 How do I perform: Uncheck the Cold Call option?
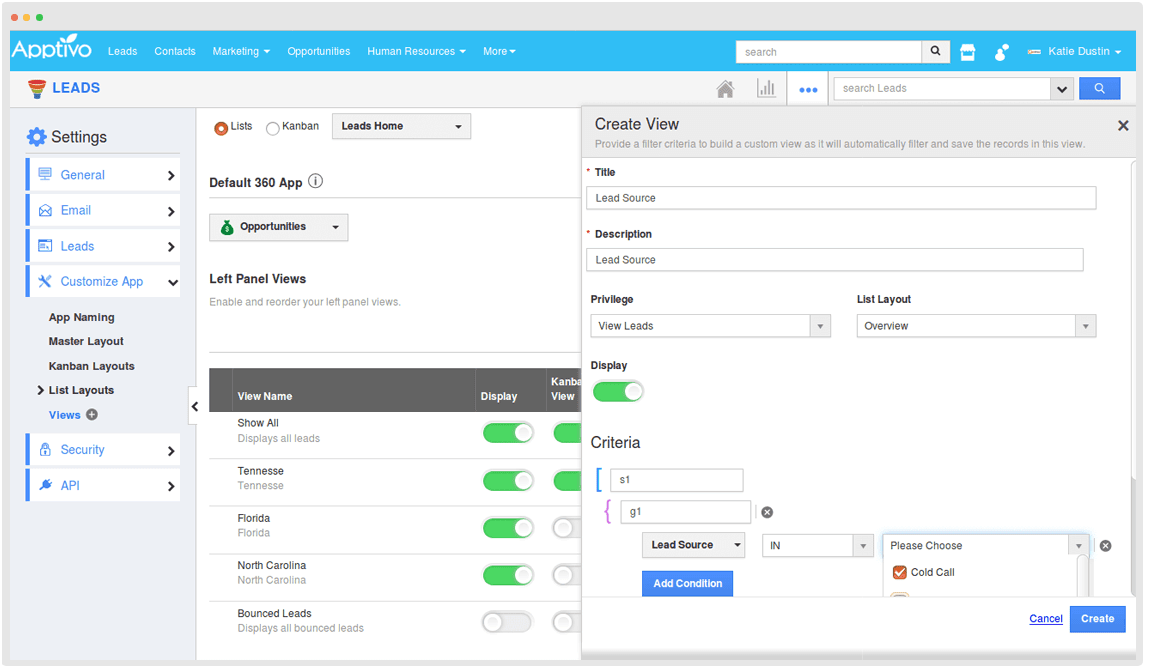click(x=899, y=573)
